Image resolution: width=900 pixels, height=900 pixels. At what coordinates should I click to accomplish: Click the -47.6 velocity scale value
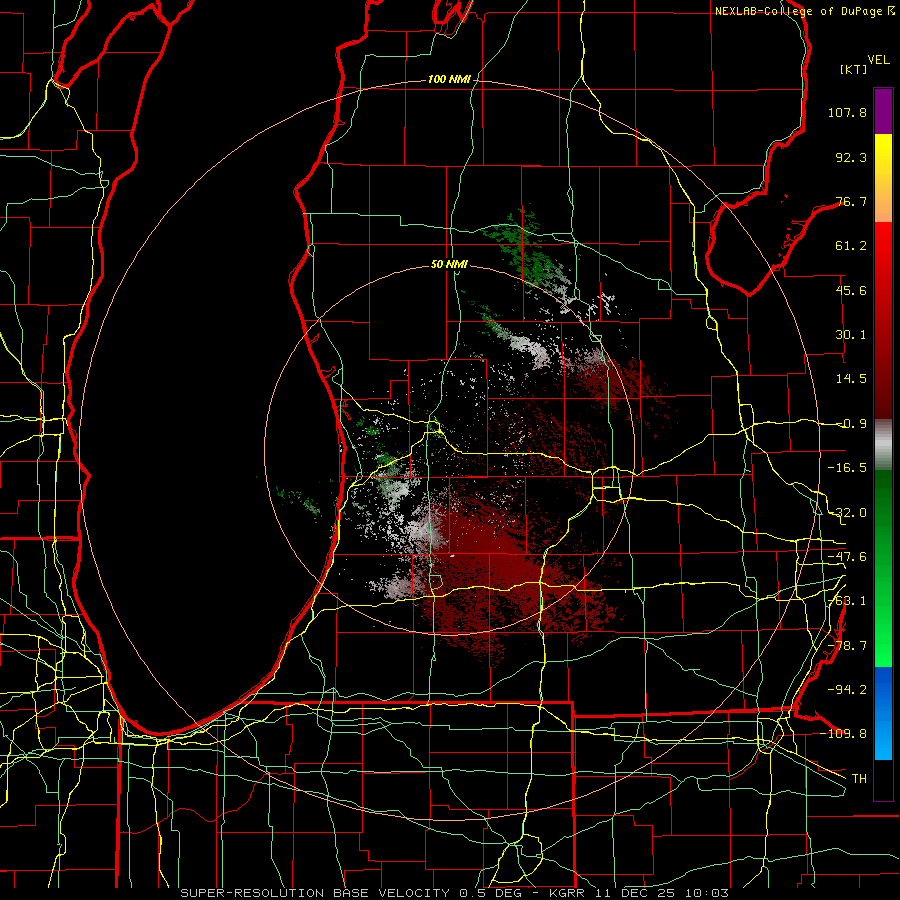click(x=847, y=557)
